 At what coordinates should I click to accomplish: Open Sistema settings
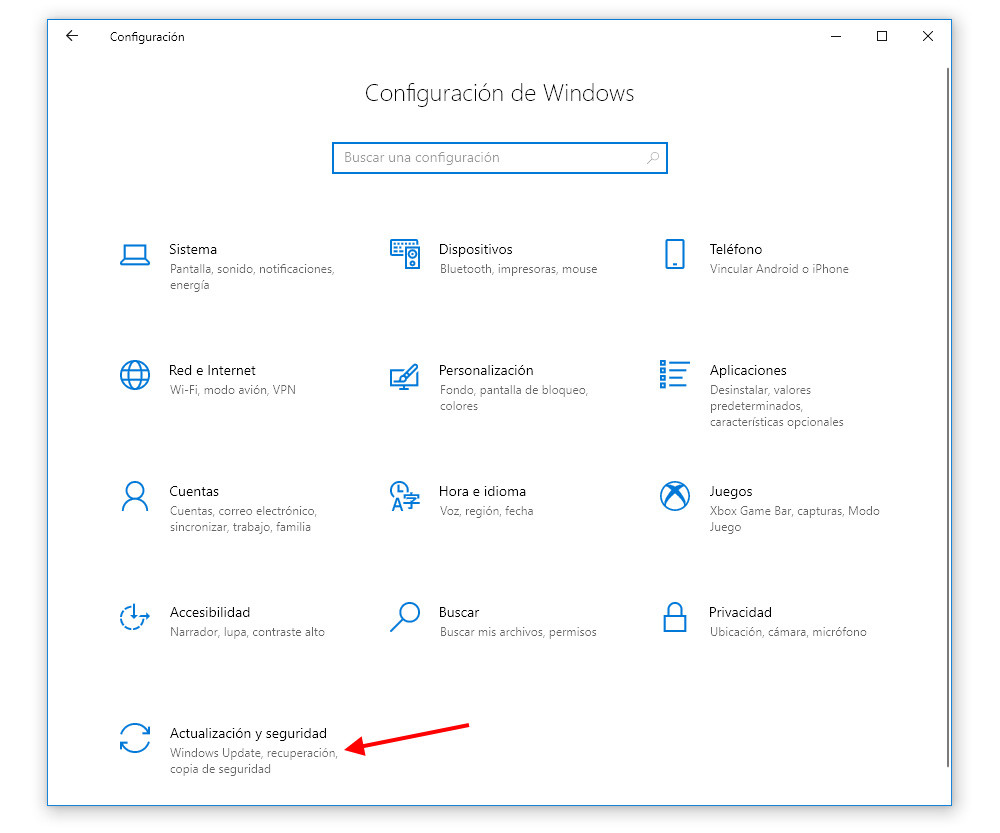pyautogui.click(x=193, y=249)
